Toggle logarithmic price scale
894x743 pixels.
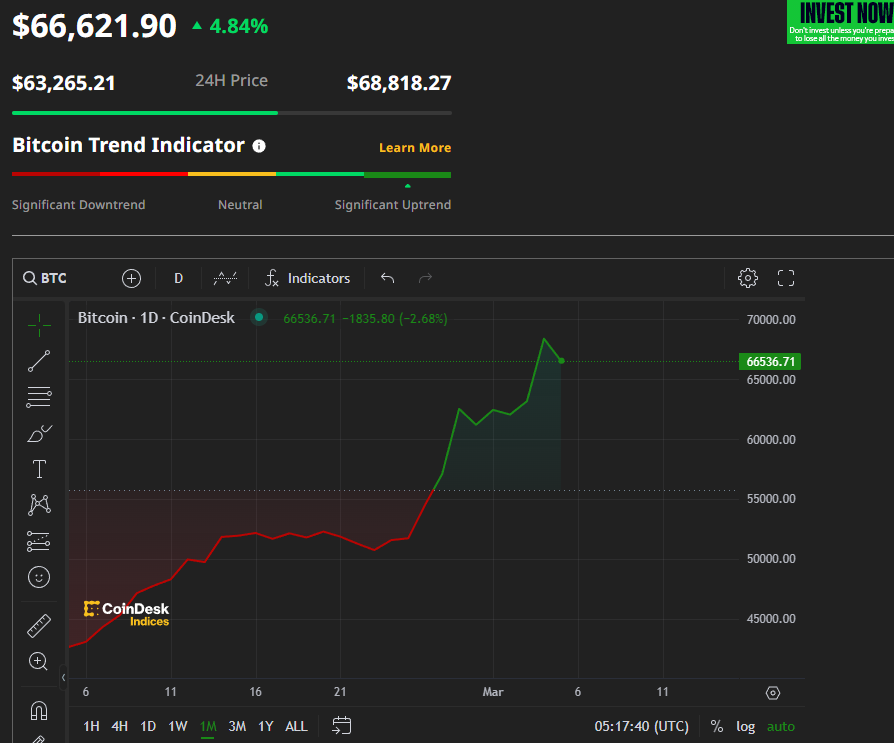click(x=744, y=726)
